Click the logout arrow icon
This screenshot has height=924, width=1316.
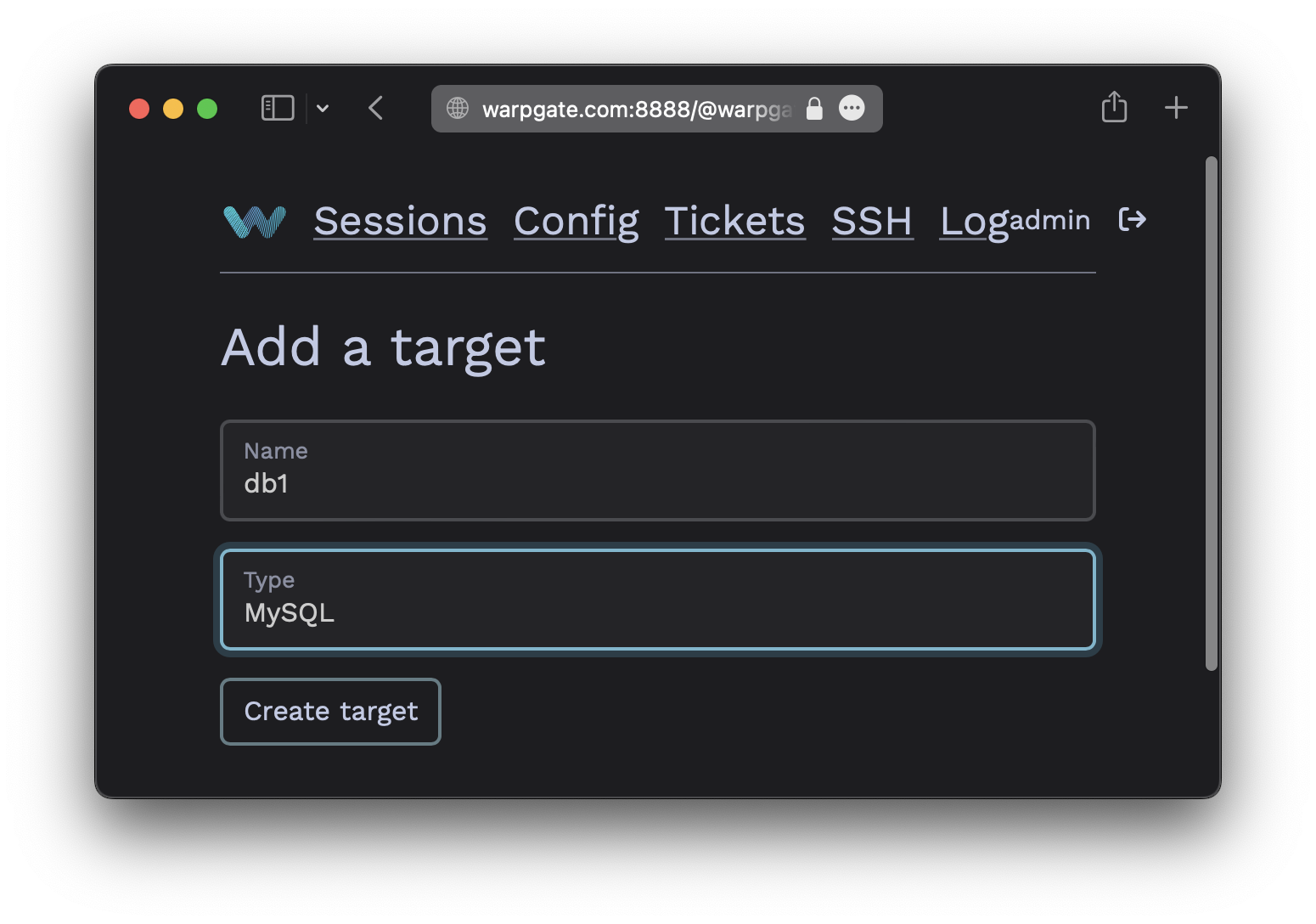1133,220
